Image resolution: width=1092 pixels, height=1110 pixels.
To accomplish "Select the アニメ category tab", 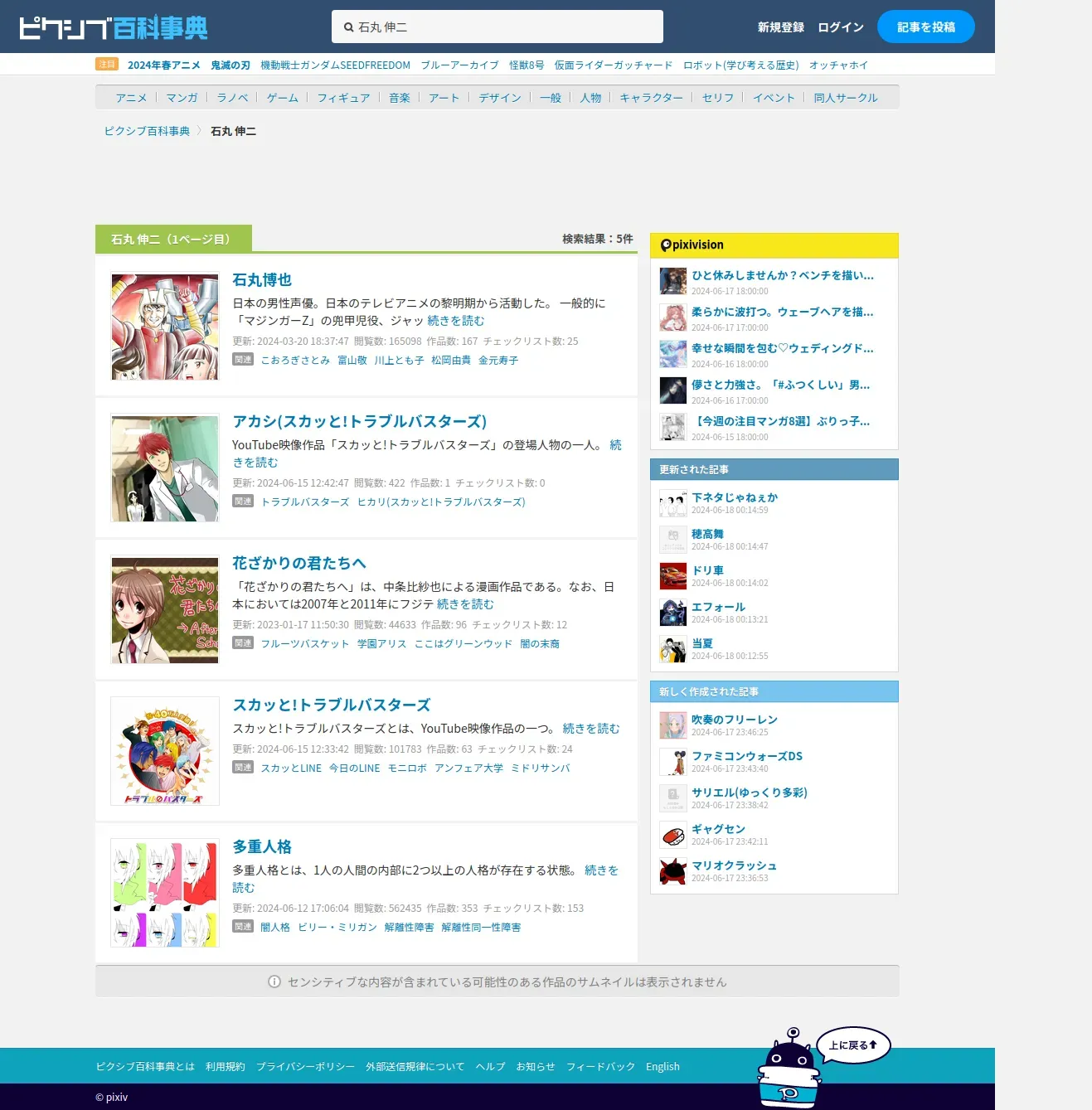I will click(x=131, y=98).
